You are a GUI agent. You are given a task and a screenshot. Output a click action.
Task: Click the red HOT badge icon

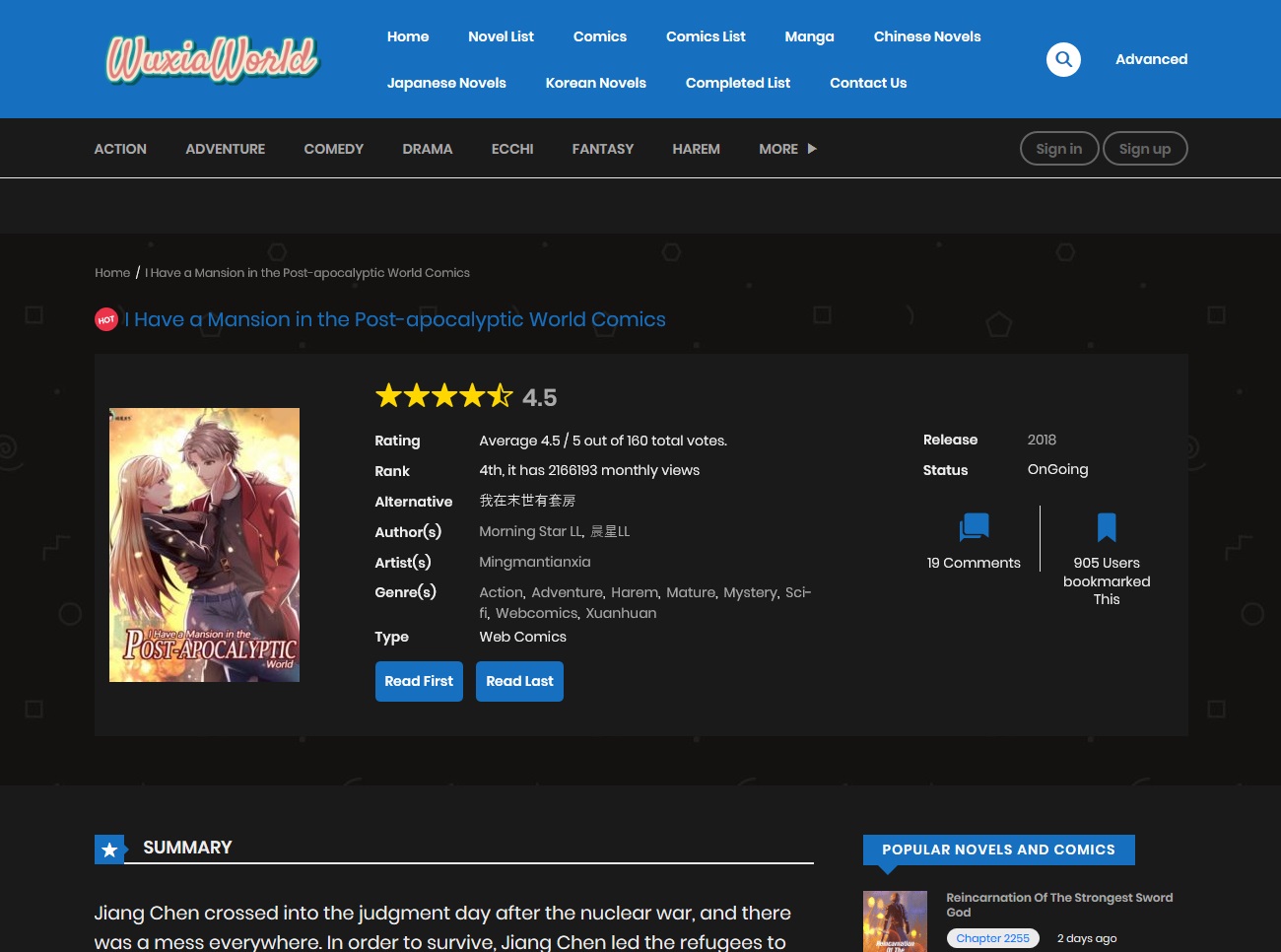pos(106,319)
